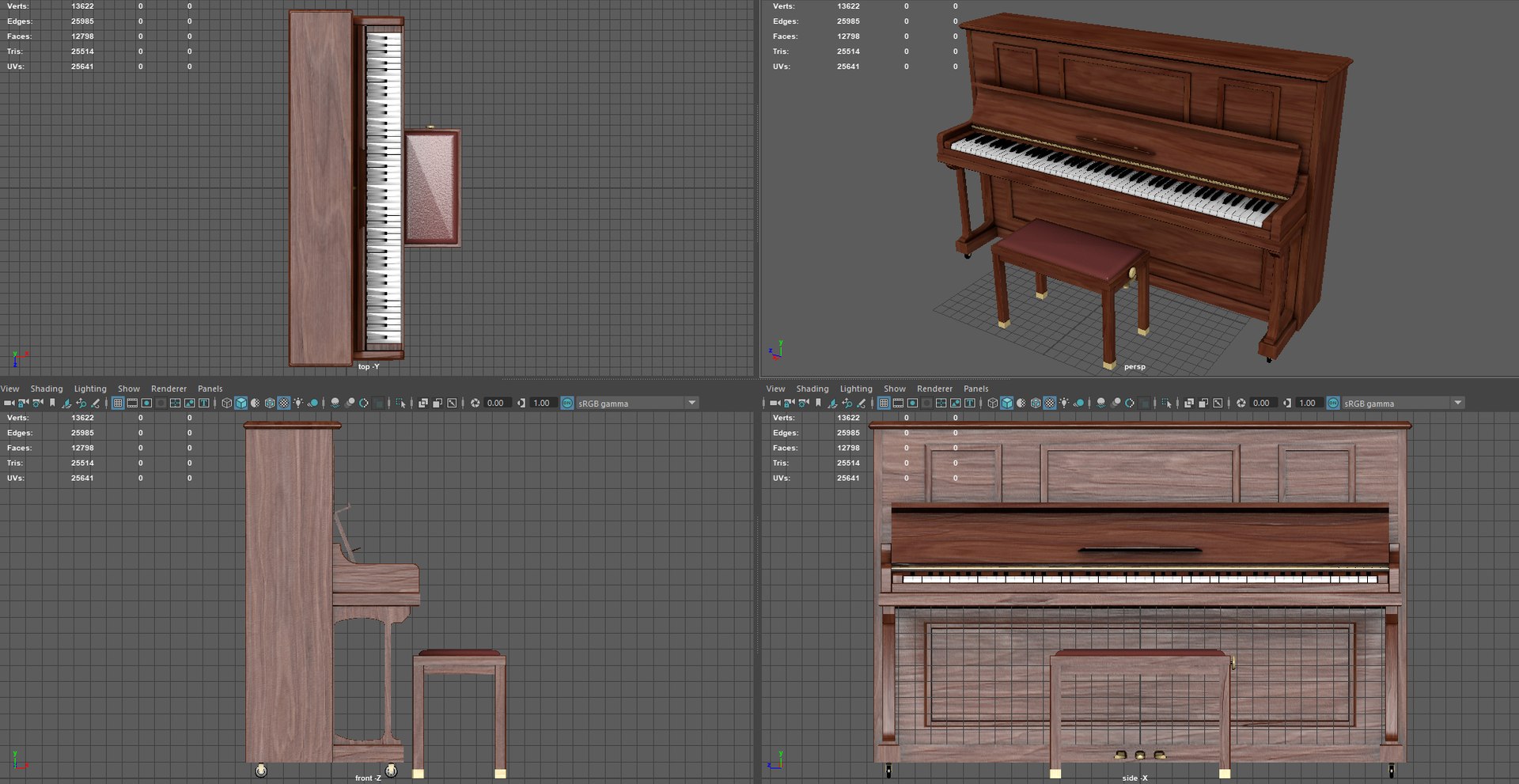Toggle Isolate Select icon in front panel
The width and height of the screenshot is (1519, 784).
[400, 403]
